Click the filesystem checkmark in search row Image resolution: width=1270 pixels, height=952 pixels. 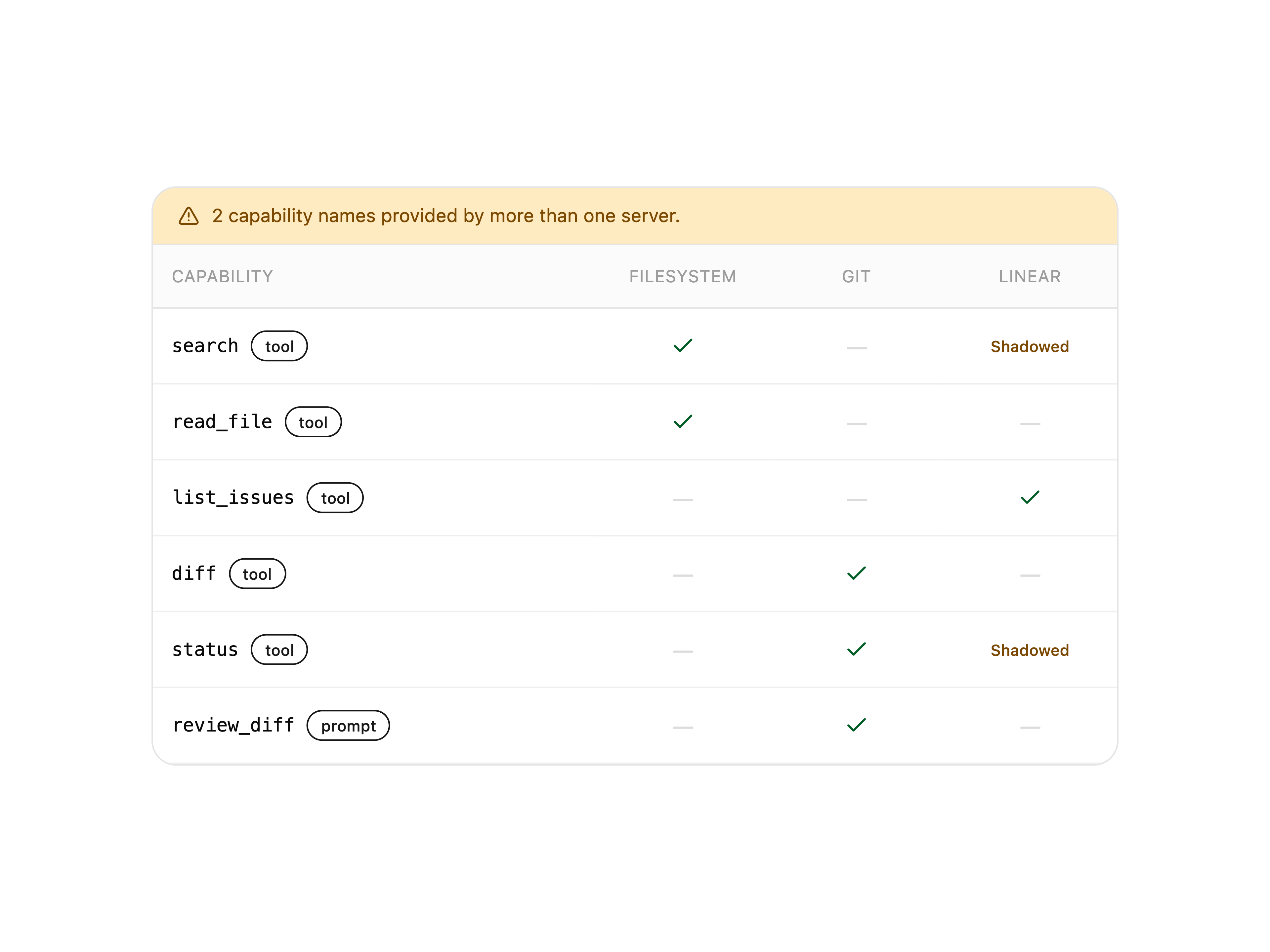click(683, 345)
